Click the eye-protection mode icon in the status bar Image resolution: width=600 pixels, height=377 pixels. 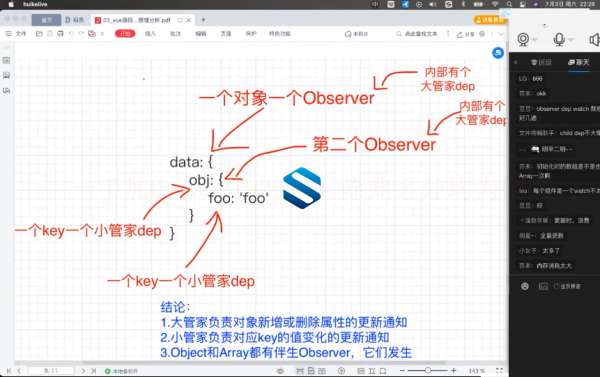[x=280, y=370]
